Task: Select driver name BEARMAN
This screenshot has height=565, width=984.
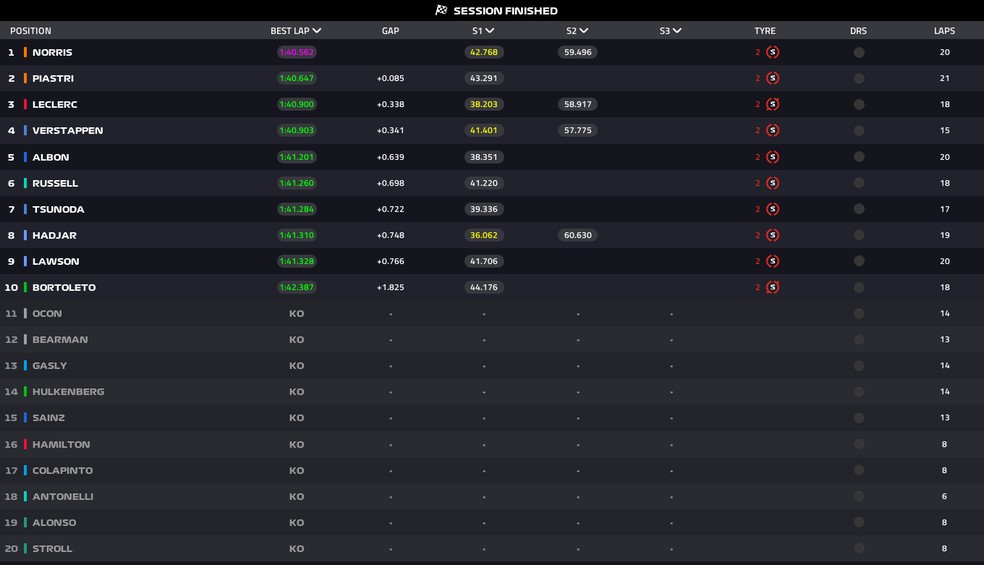Action: [60, 340]
